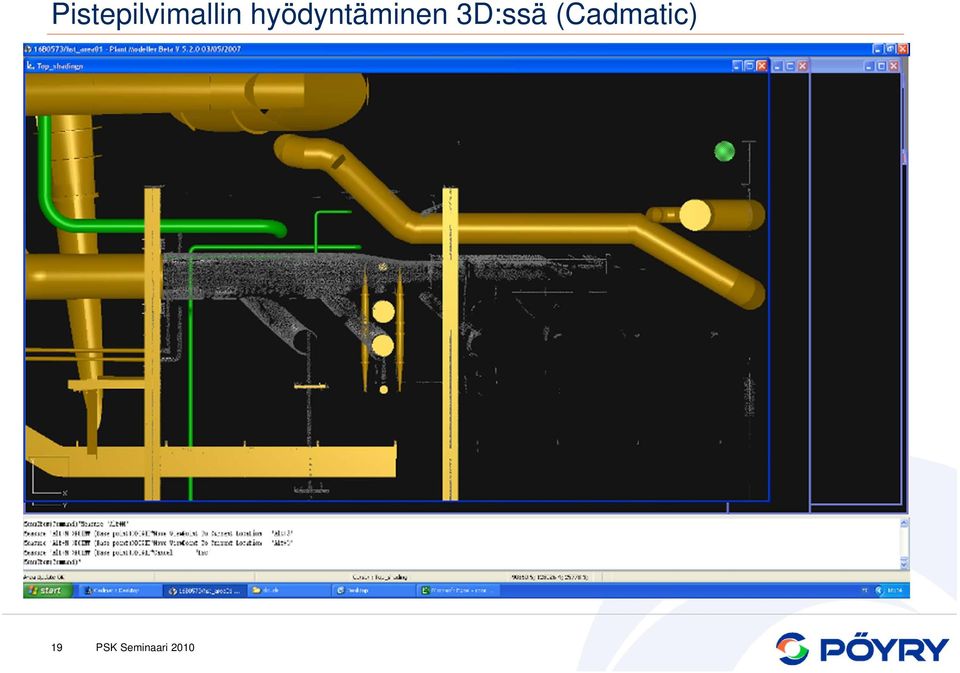Click the 'Top_shading' cursor status text
This screenshot has height=673, width=960.
pyautogui.click(x=380, y=577)
